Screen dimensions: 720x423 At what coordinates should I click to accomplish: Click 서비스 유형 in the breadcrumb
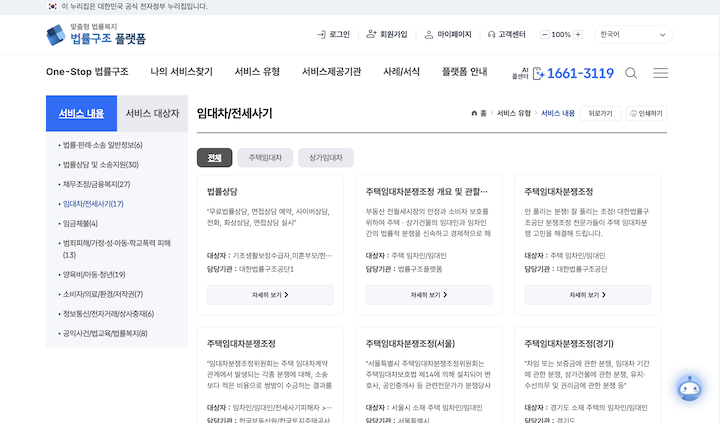coord(513,113)
